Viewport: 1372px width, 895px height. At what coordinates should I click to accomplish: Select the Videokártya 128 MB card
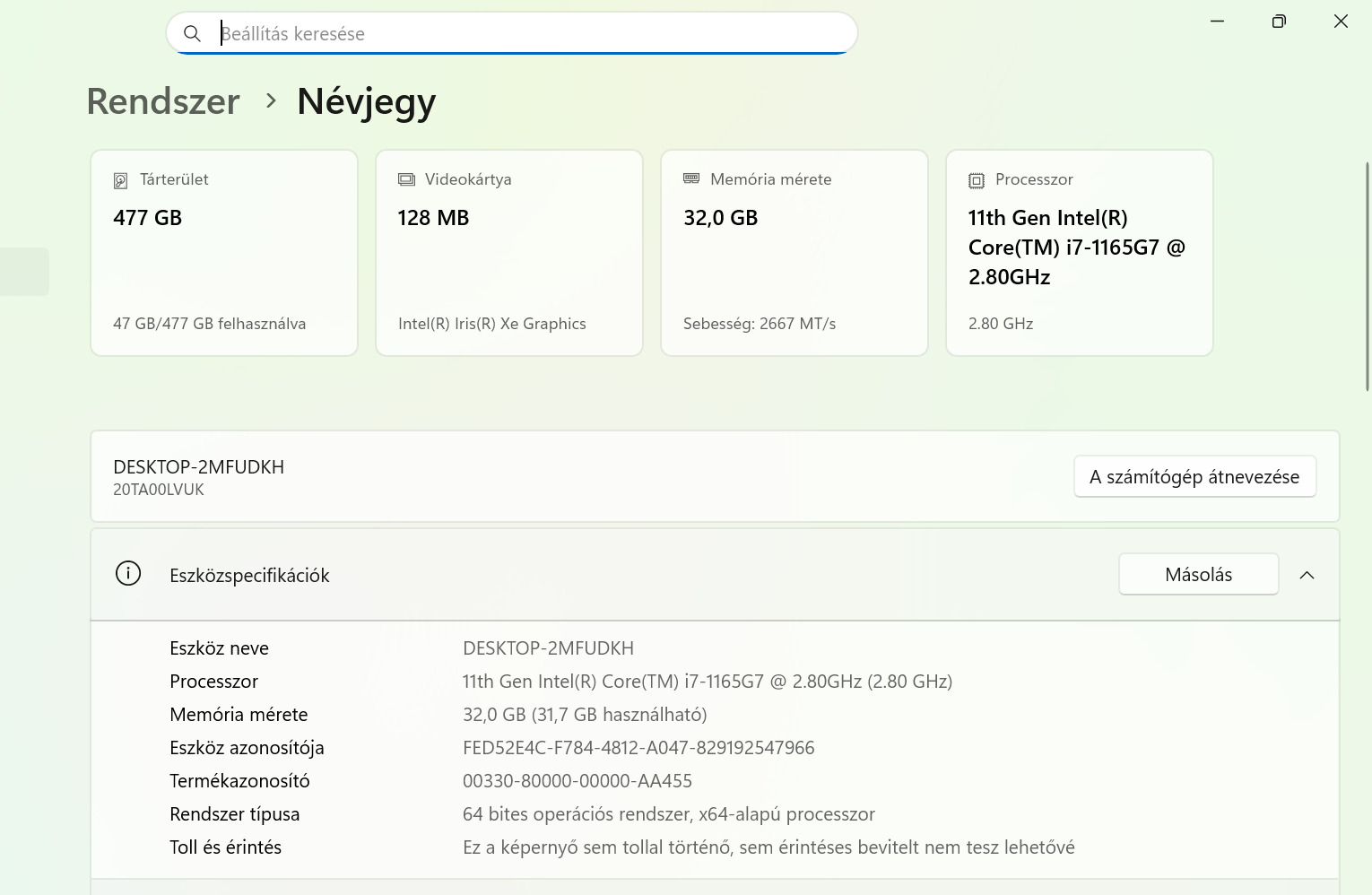click(x=509, y=253)
